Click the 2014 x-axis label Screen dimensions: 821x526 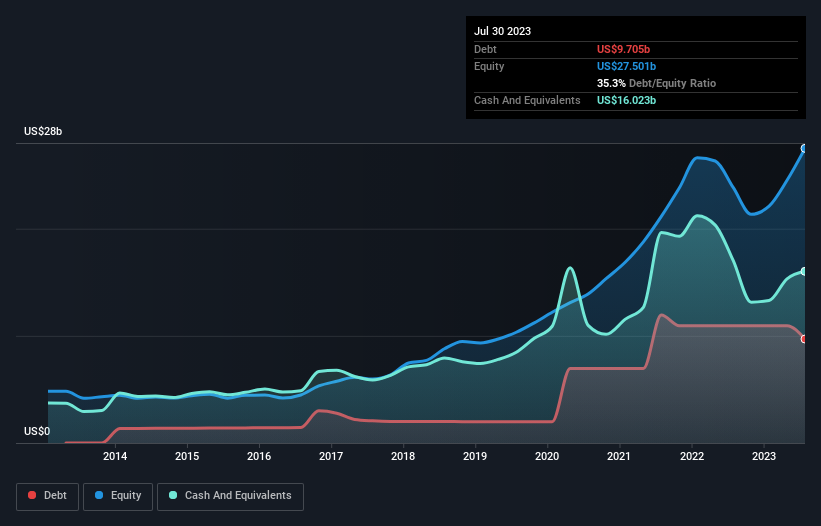(115, 456)
